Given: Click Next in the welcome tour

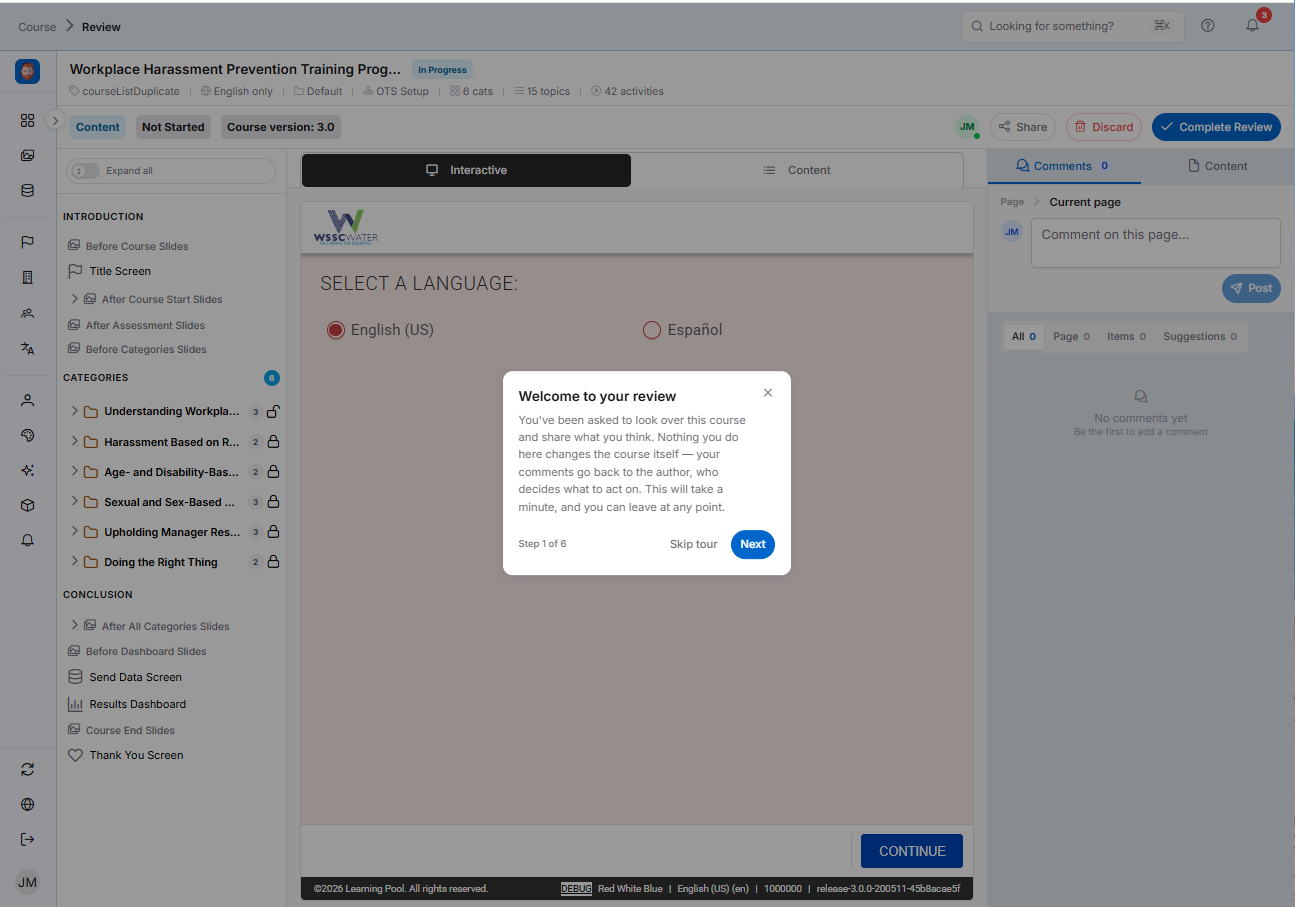Looking at the screenshot, I should (x=753, y=544).
